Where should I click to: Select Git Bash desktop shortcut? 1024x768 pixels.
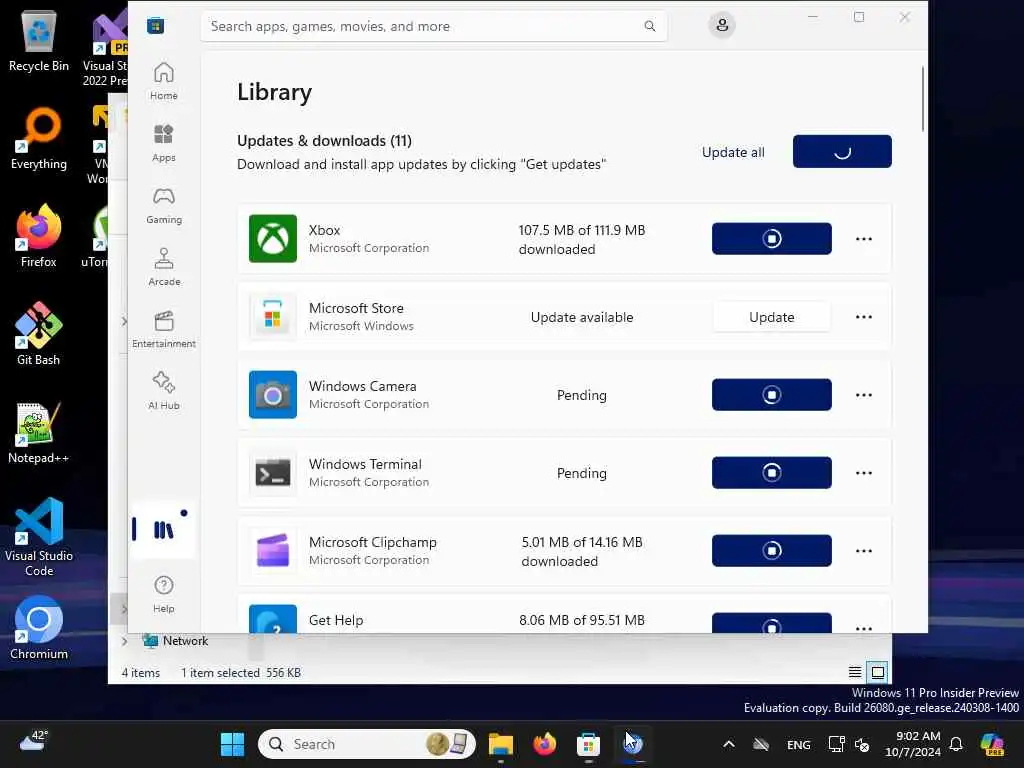39,334
